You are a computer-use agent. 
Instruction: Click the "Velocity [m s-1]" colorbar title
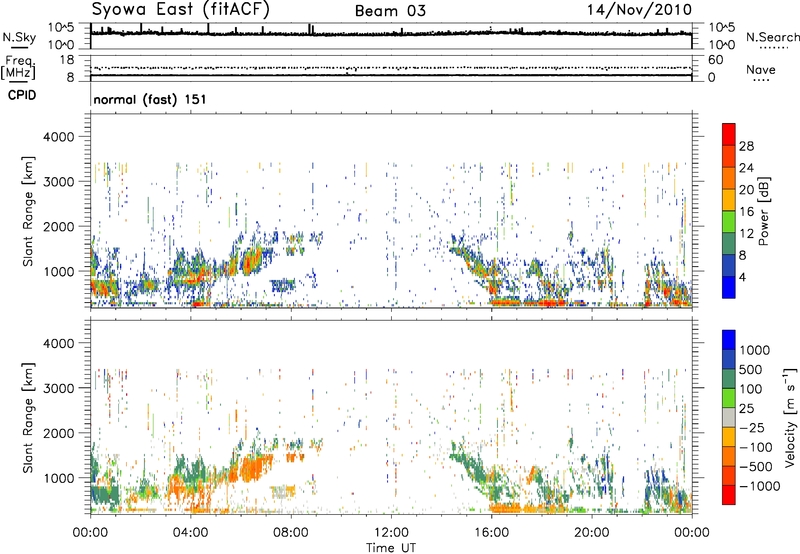tap(790, 417)
